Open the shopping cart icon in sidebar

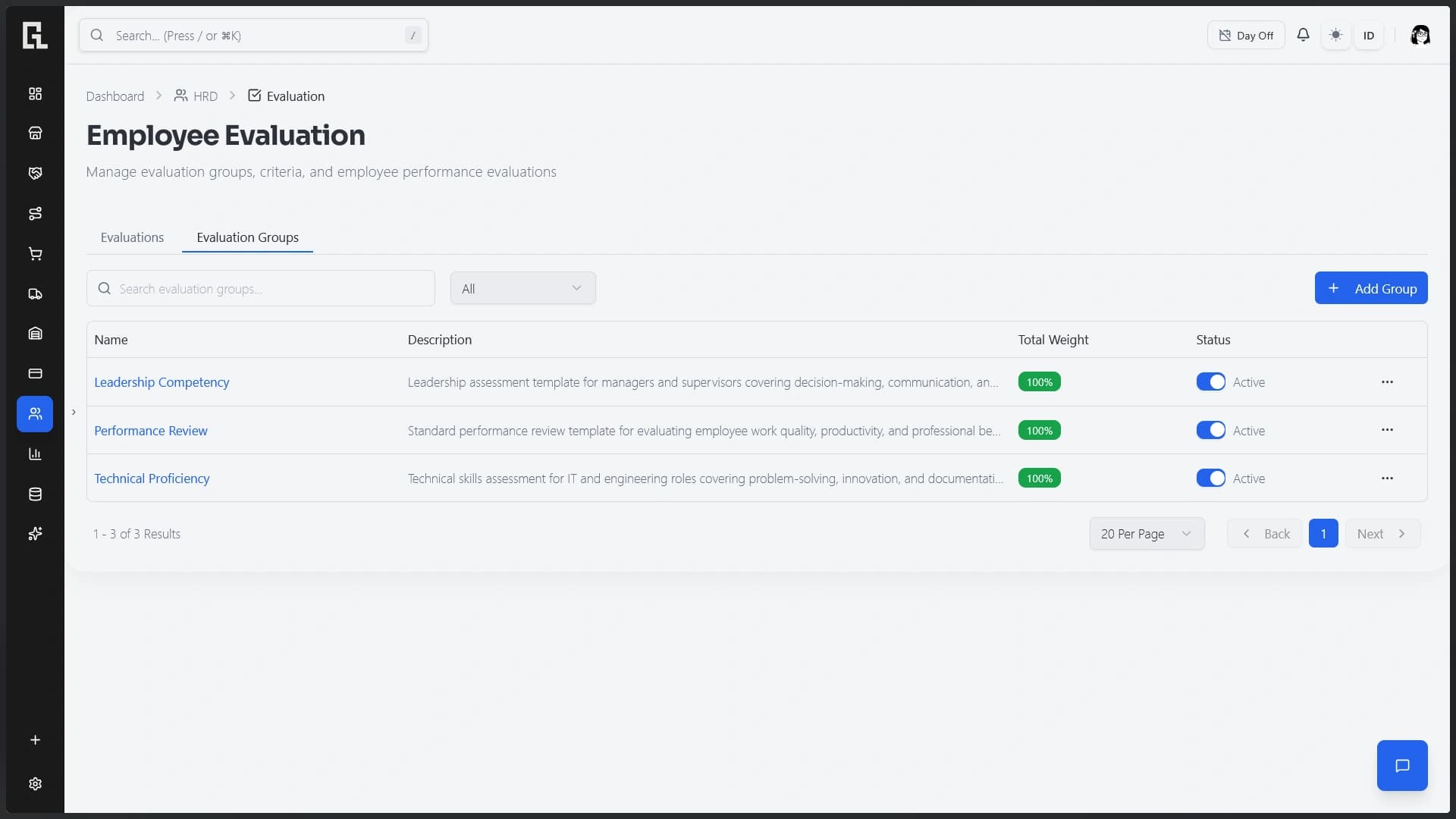pyautogui.click(x=35, y=253)
